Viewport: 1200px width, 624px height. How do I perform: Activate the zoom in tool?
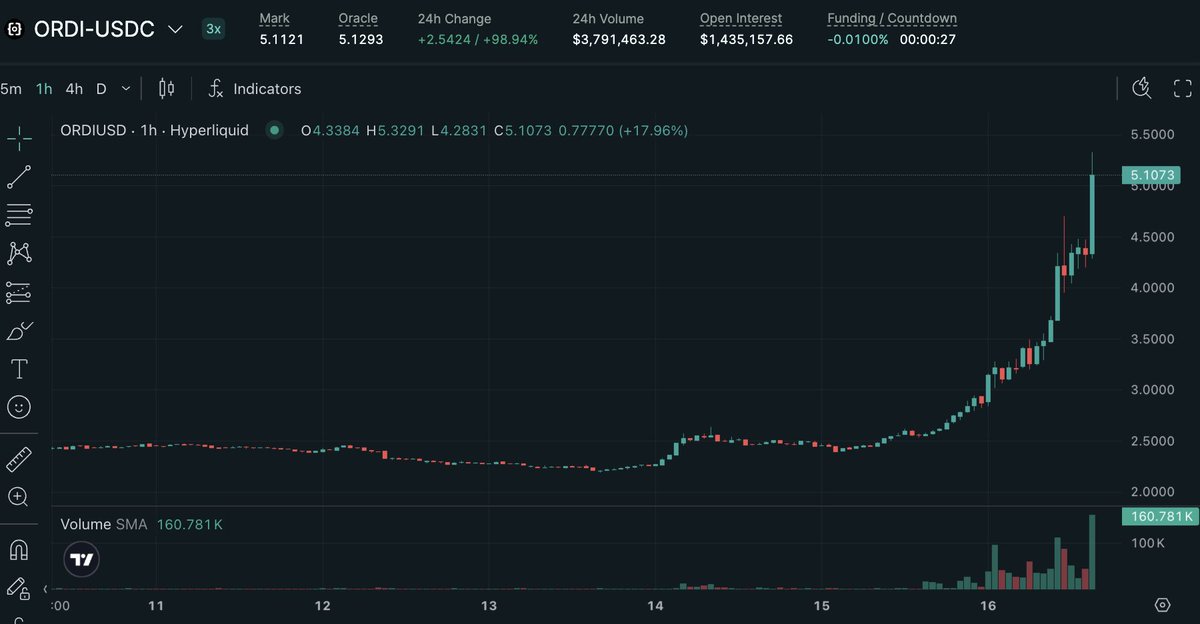[x=19, y=496]
